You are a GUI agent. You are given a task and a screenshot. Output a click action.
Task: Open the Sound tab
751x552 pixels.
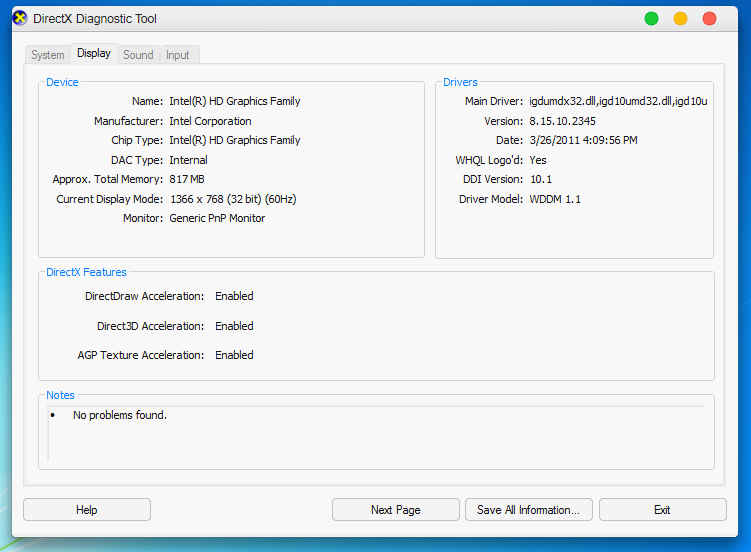click(138, 55)
